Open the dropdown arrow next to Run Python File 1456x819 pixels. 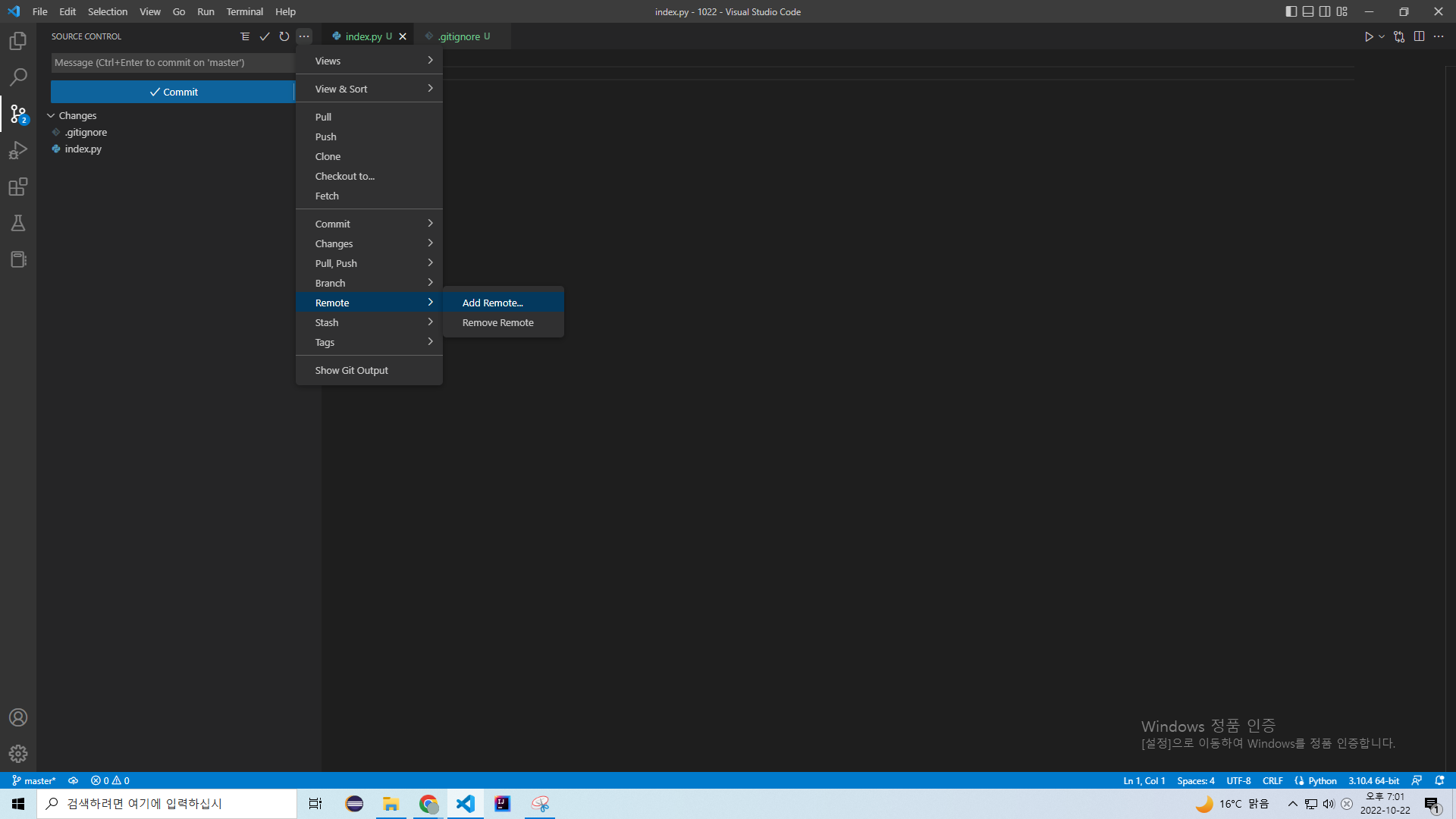pyautogui.click(x=1382, y=36)
